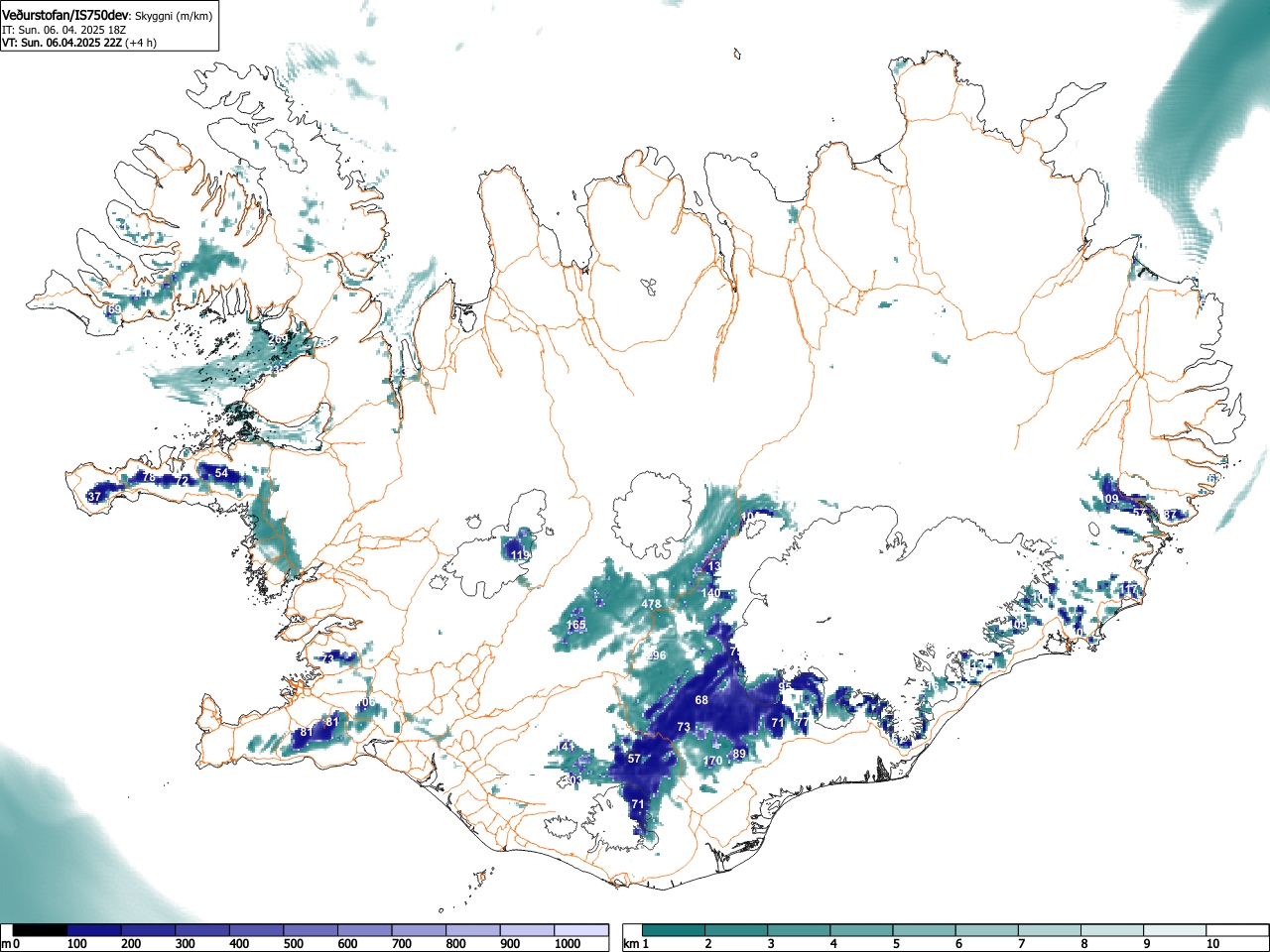The height and width of the screenshot is (952, 1270).
Task: Click the '87' value on east coast
Action: [x=1172, y=515]
